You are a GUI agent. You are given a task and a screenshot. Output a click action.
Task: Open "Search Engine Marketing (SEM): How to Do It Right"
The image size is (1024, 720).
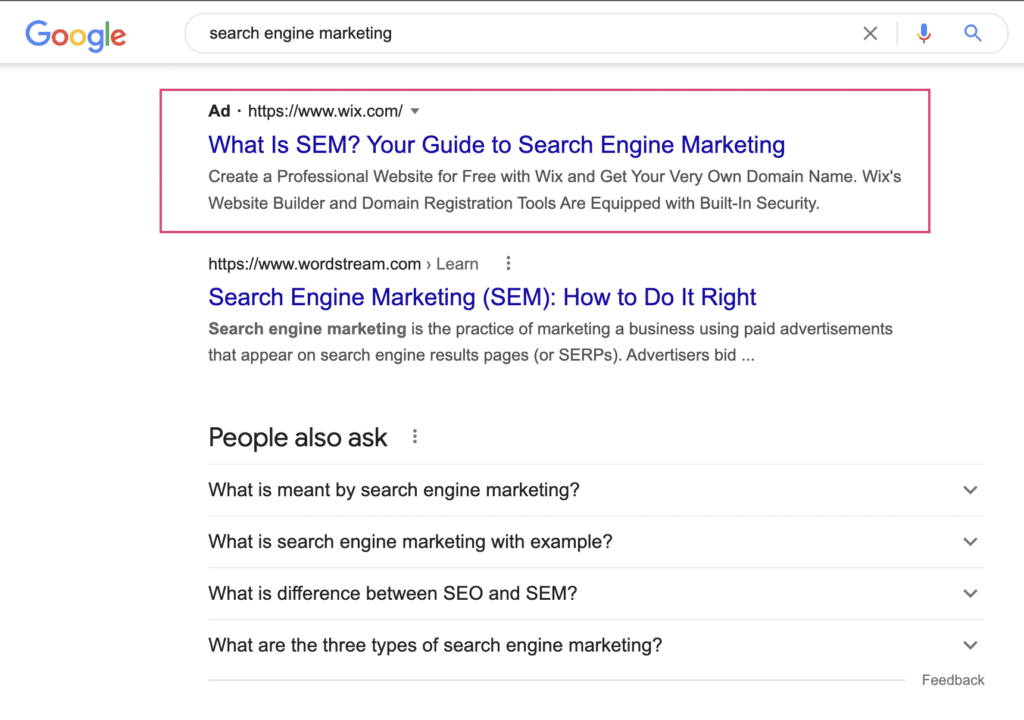(482, 297)
